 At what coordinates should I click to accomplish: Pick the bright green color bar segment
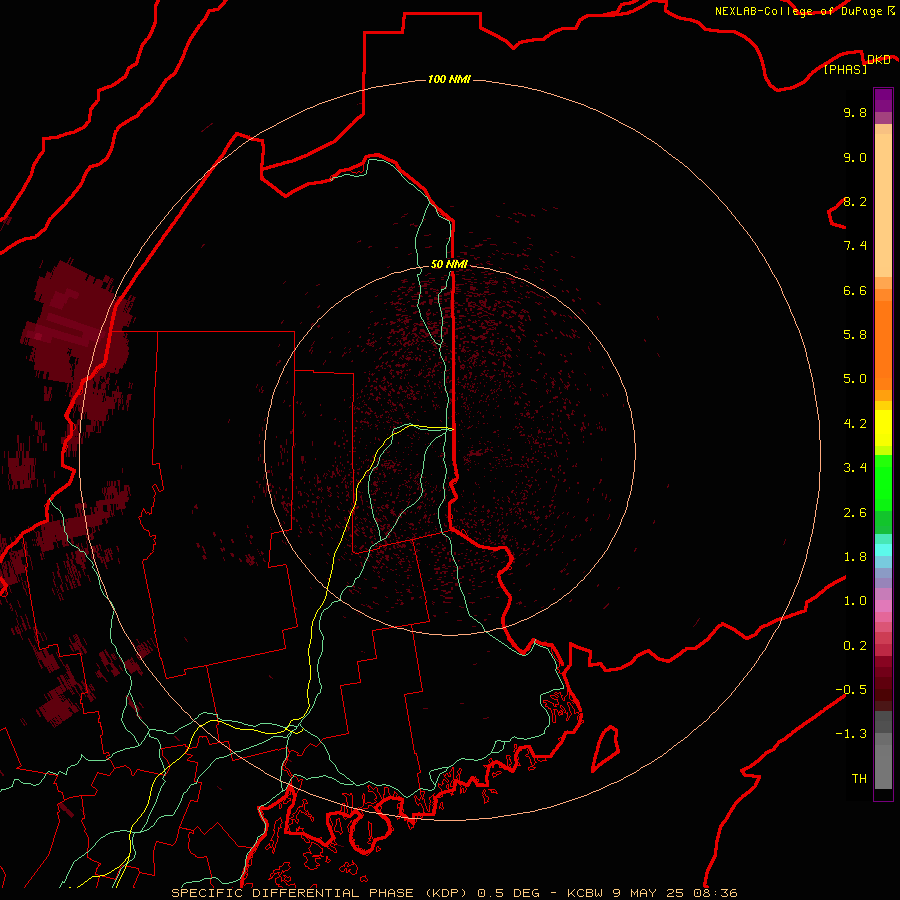[883, 483]
